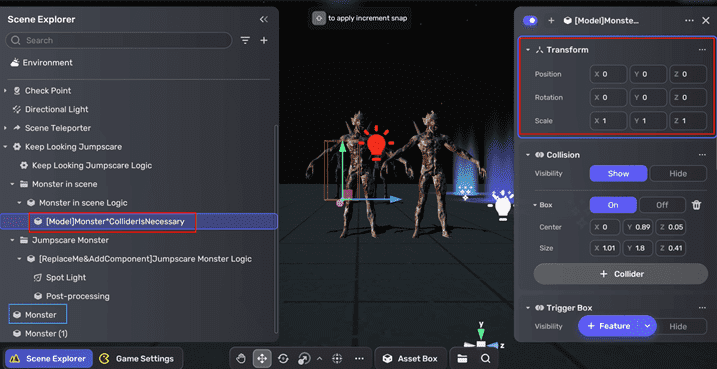Edit the Rotation Y field

click(x=648, y=97)
